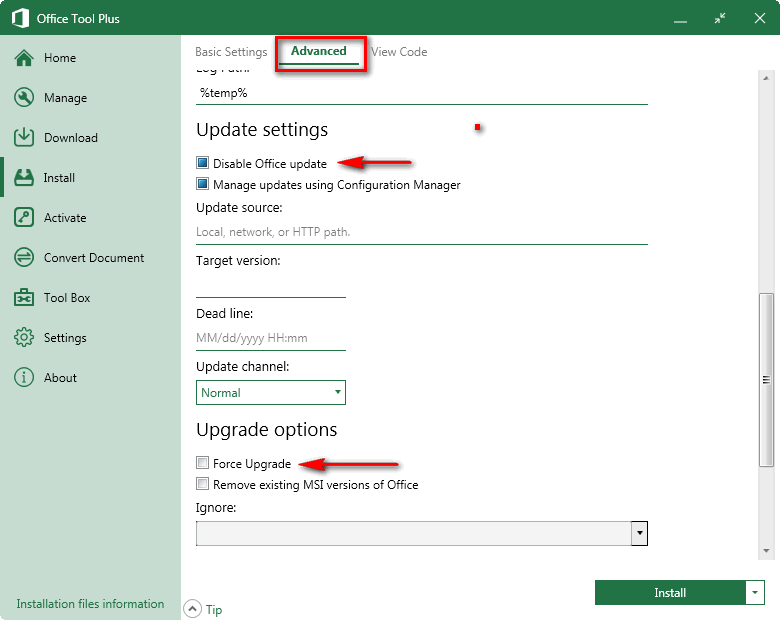Check Remove existing MSI versions of Office

click(x=202, y=484)
